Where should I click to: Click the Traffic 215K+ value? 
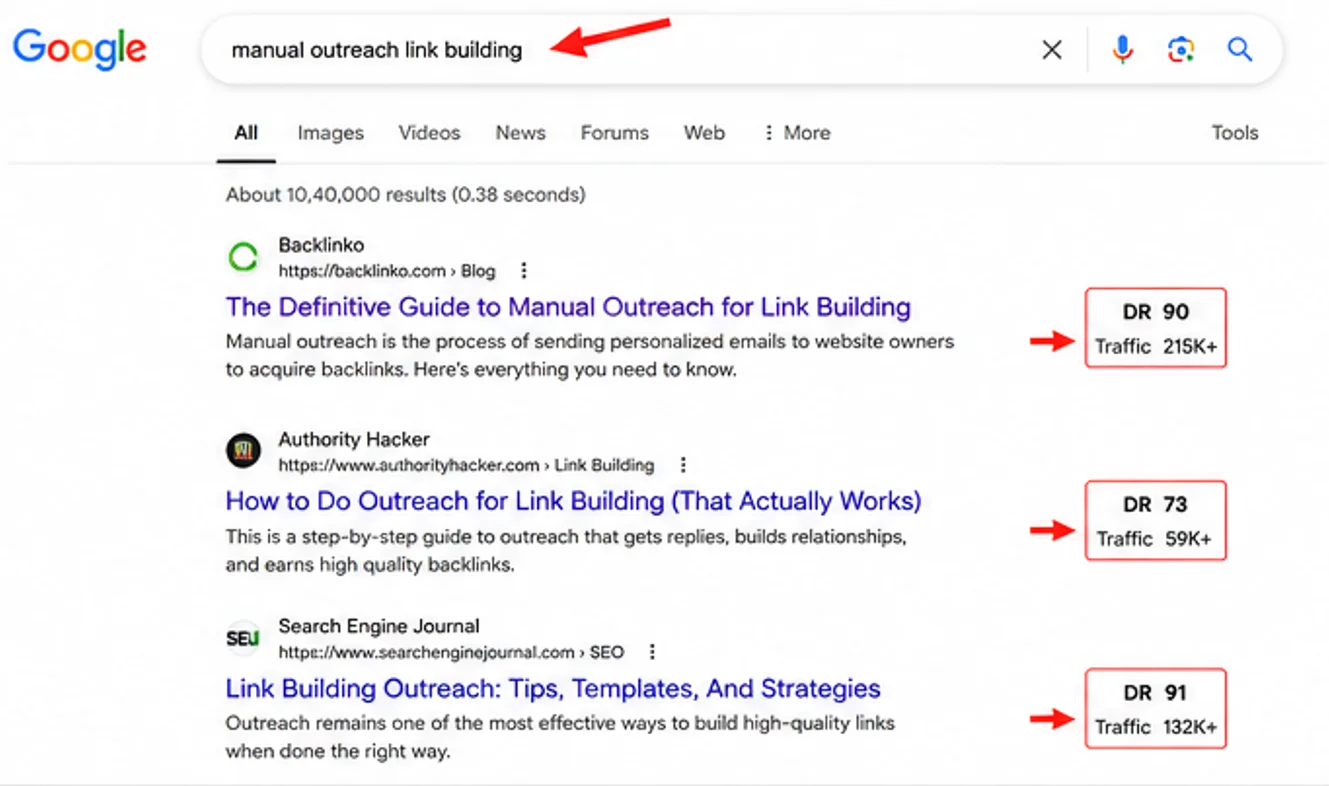(1155, 347)
